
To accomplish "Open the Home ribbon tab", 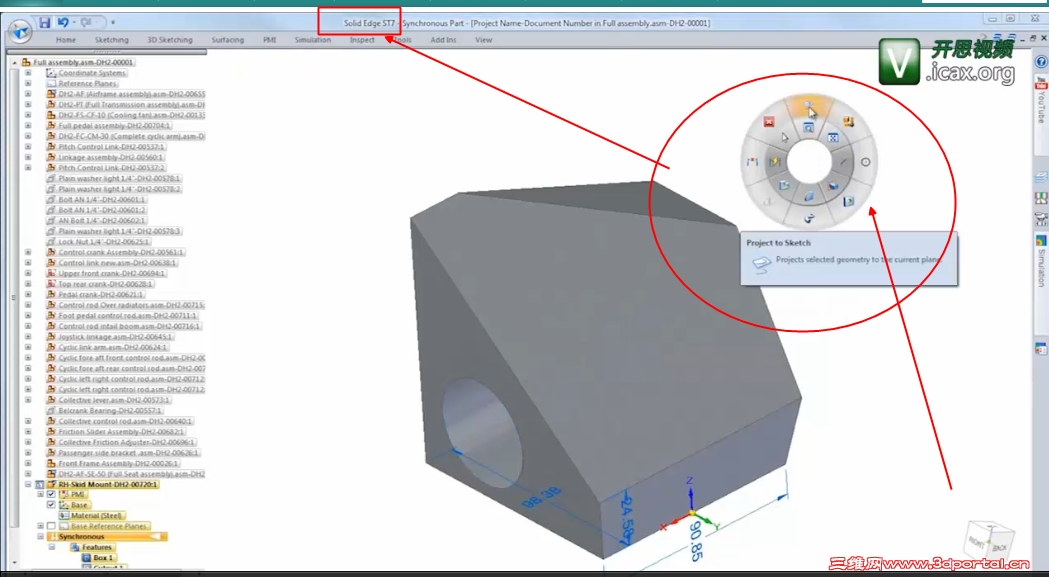I will click(66, 40).
